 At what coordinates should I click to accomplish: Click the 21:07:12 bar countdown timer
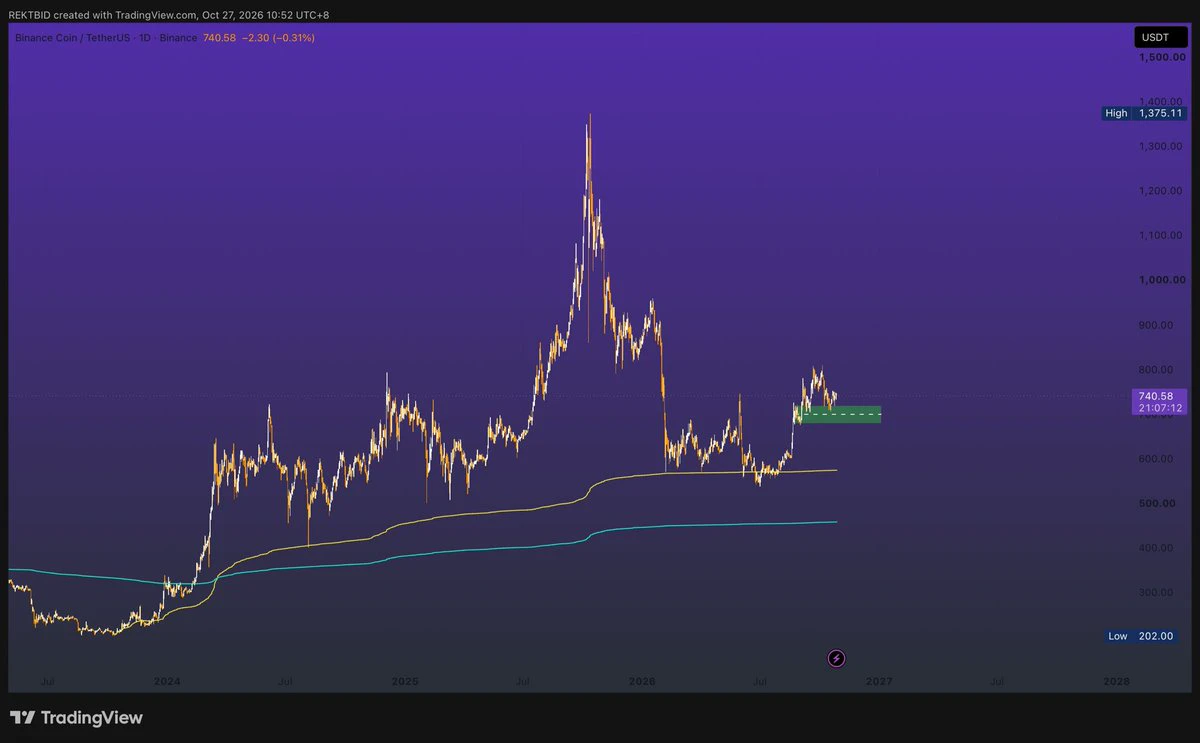(x=1158, y=408)
